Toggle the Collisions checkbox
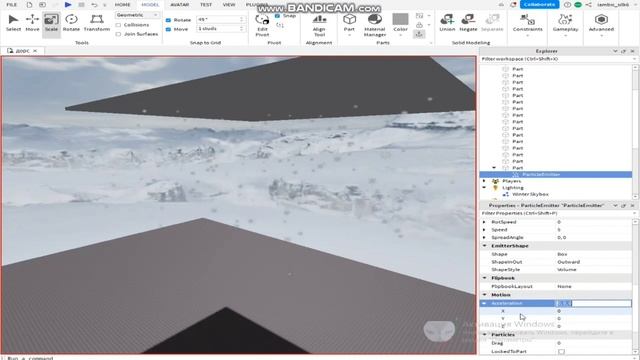The height and width of the screenshot is (360, 640). click(118, 25)
